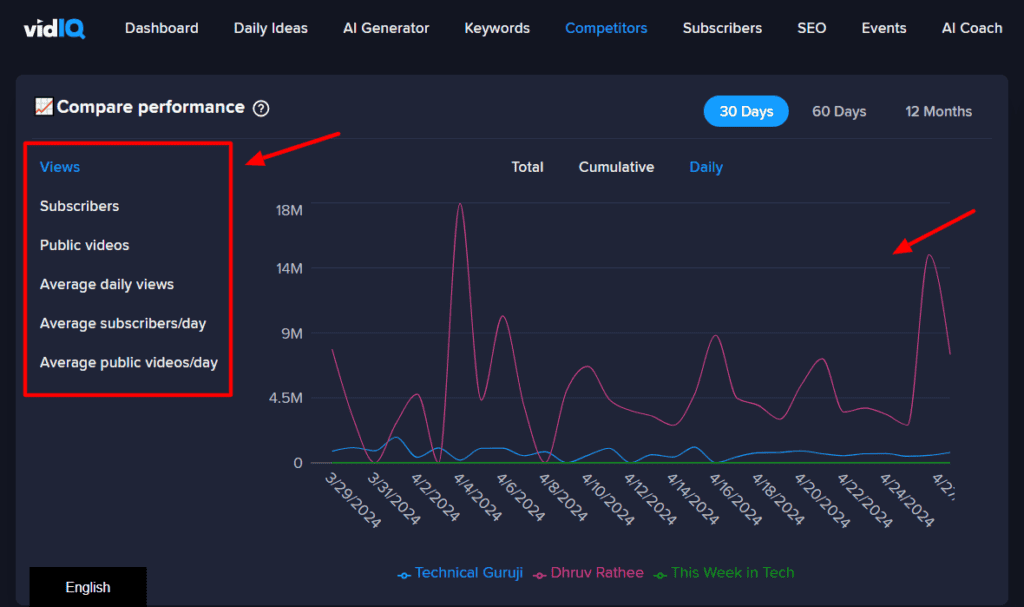This screenshot has width=1024, height=607.
Task: Click the active 30 Days filter pill
Action: [x=746, y=111]
